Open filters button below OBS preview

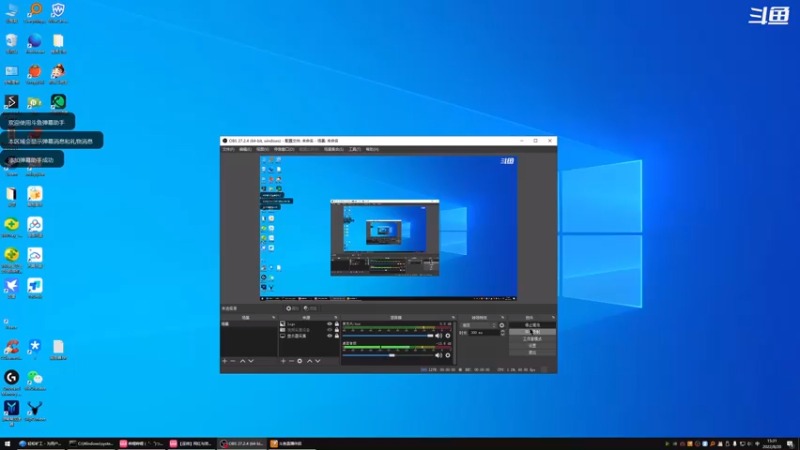(310, 308)
